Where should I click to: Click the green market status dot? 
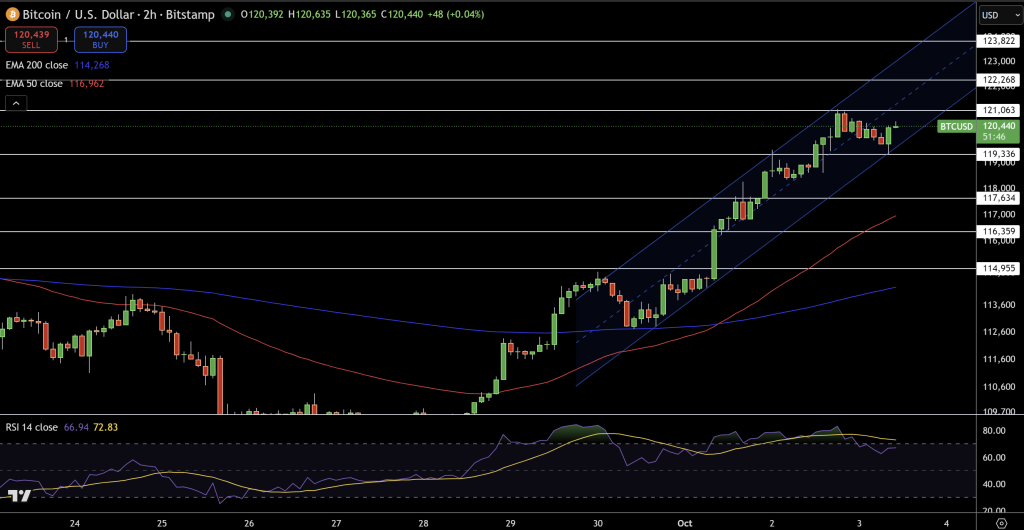click(228, 15)
